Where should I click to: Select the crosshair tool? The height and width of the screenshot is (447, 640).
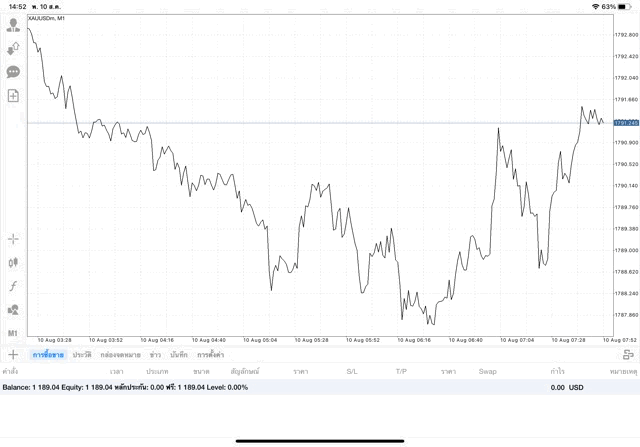click(x=13, y=239)
